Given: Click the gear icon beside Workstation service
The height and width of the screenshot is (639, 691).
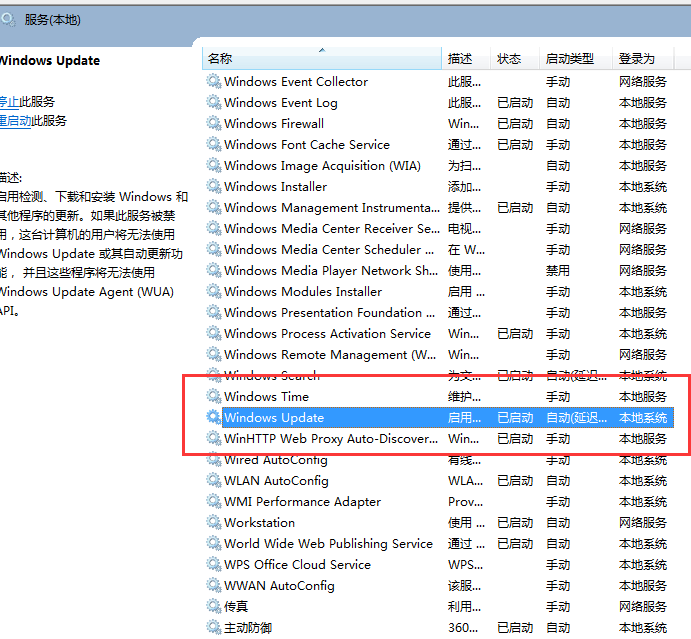Looking at the screenshot, I should tap(214, 523).
